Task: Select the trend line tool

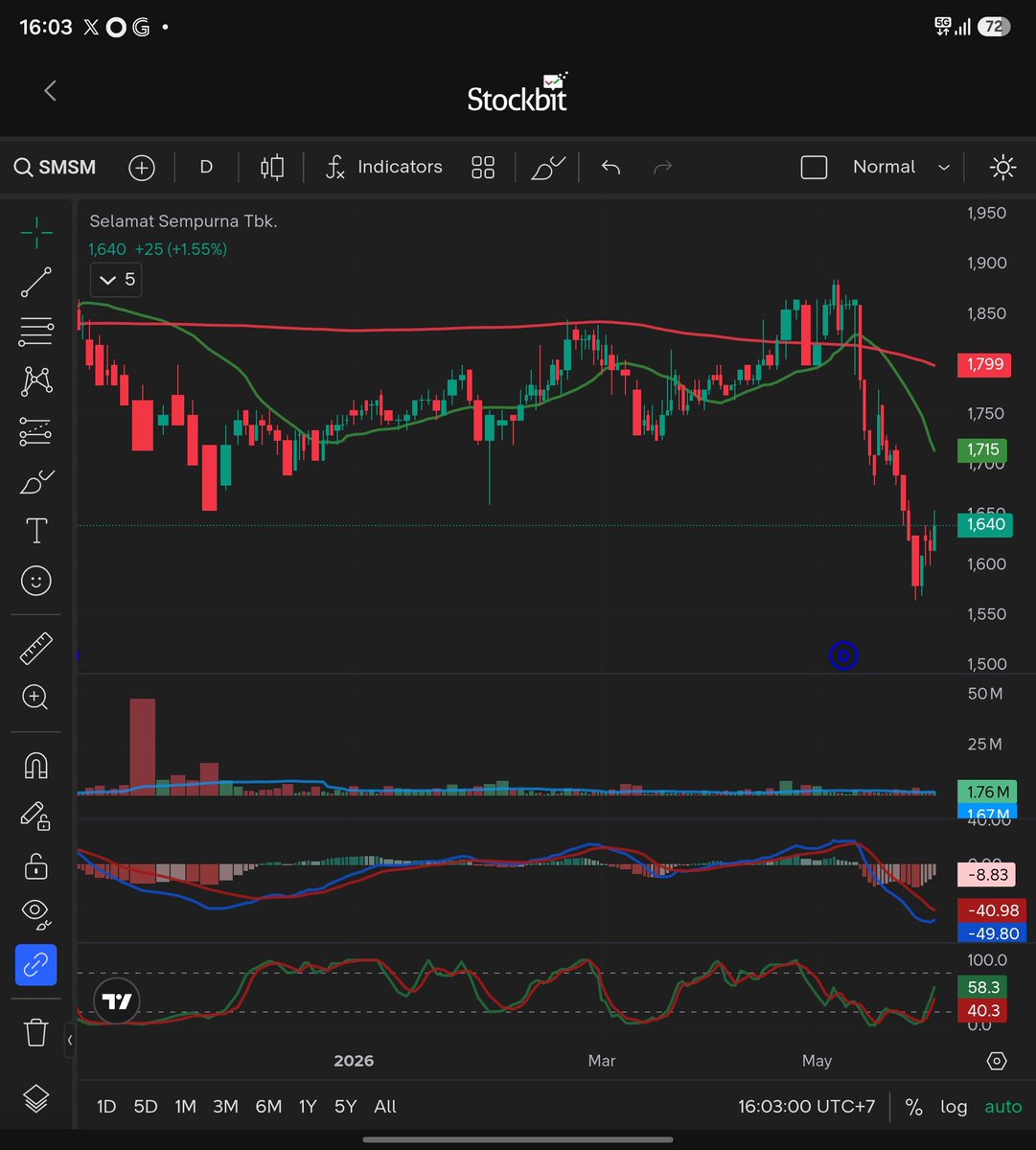Action: pyautogui.click(x=36, y=283)
